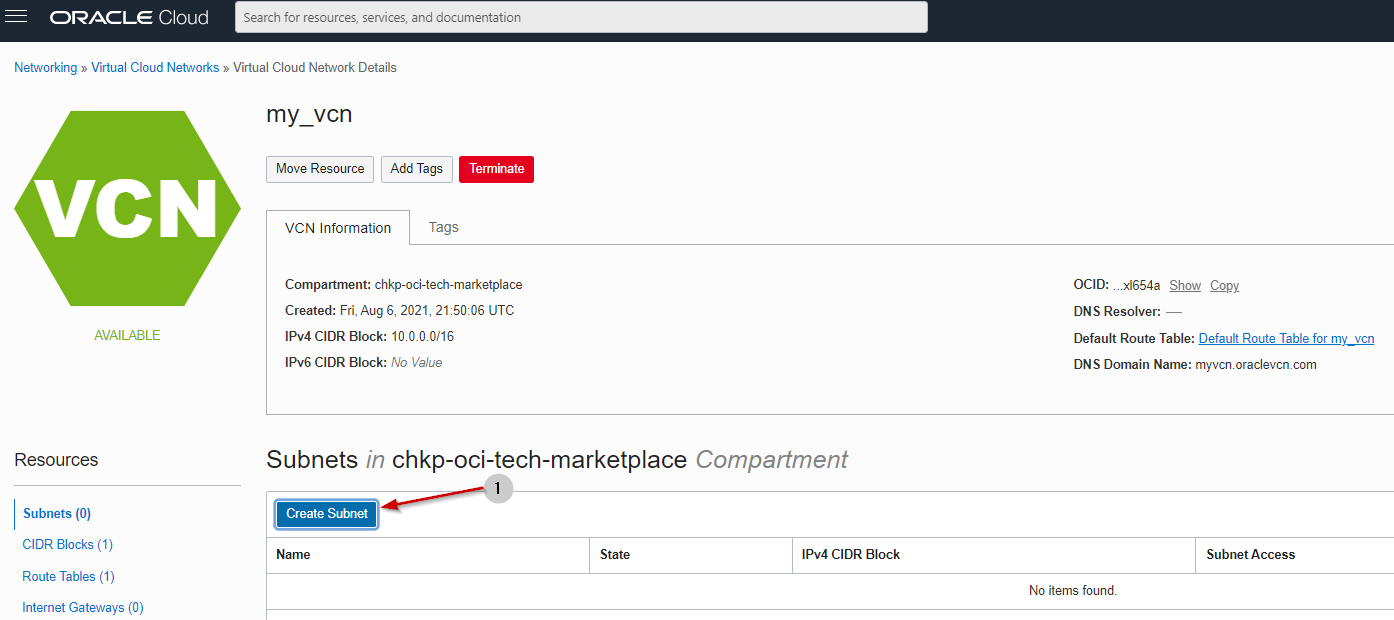Image resolution: width=1394 pixels, height=620 pixels.
Task: Click the AVAILABLE status label
Action: [127, 336]
